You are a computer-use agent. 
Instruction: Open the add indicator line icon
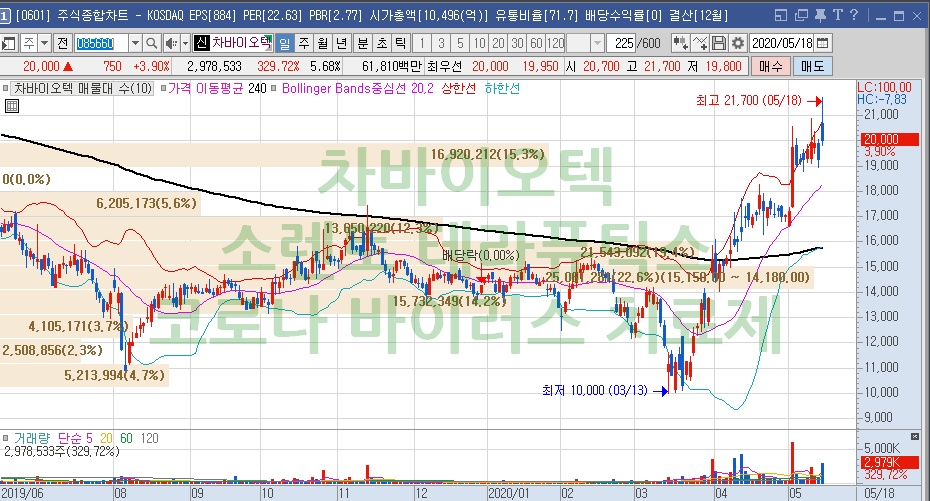[700, 43]
